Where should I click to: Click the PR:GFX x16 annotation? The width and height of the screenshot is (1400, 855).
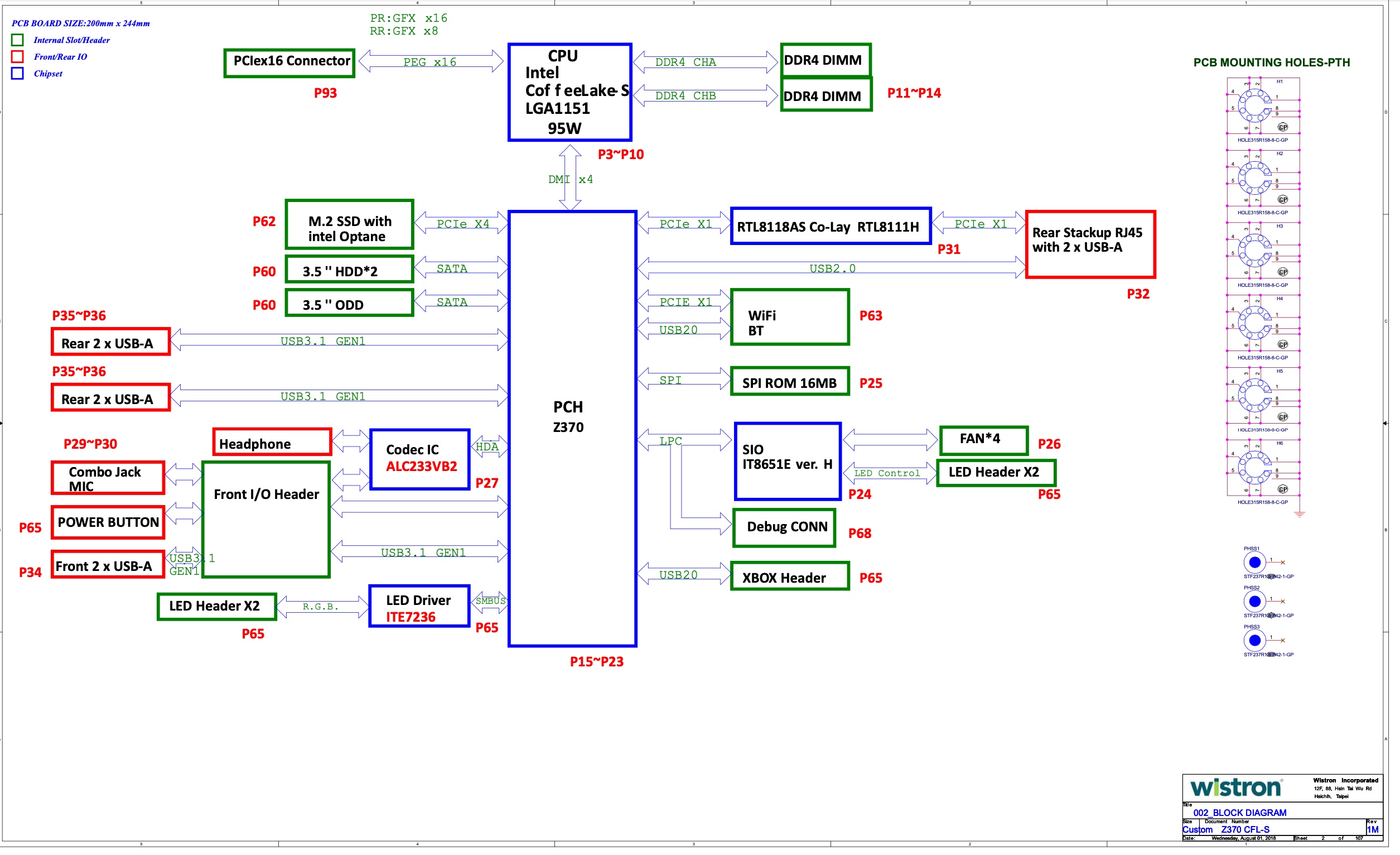[408, 18]
